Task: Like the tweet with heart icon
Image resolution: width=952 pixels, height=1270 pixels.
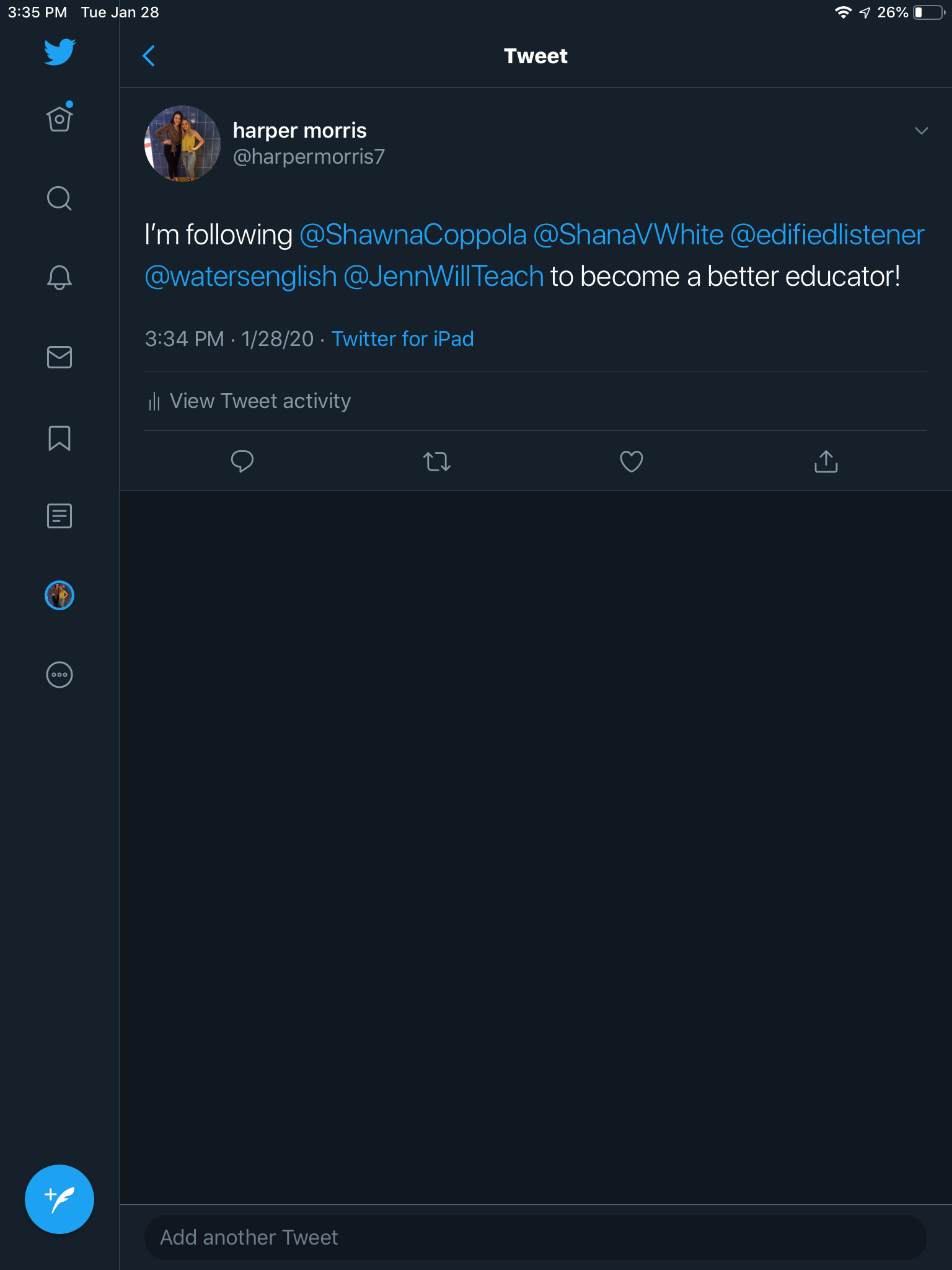Action: coord(631,461)
